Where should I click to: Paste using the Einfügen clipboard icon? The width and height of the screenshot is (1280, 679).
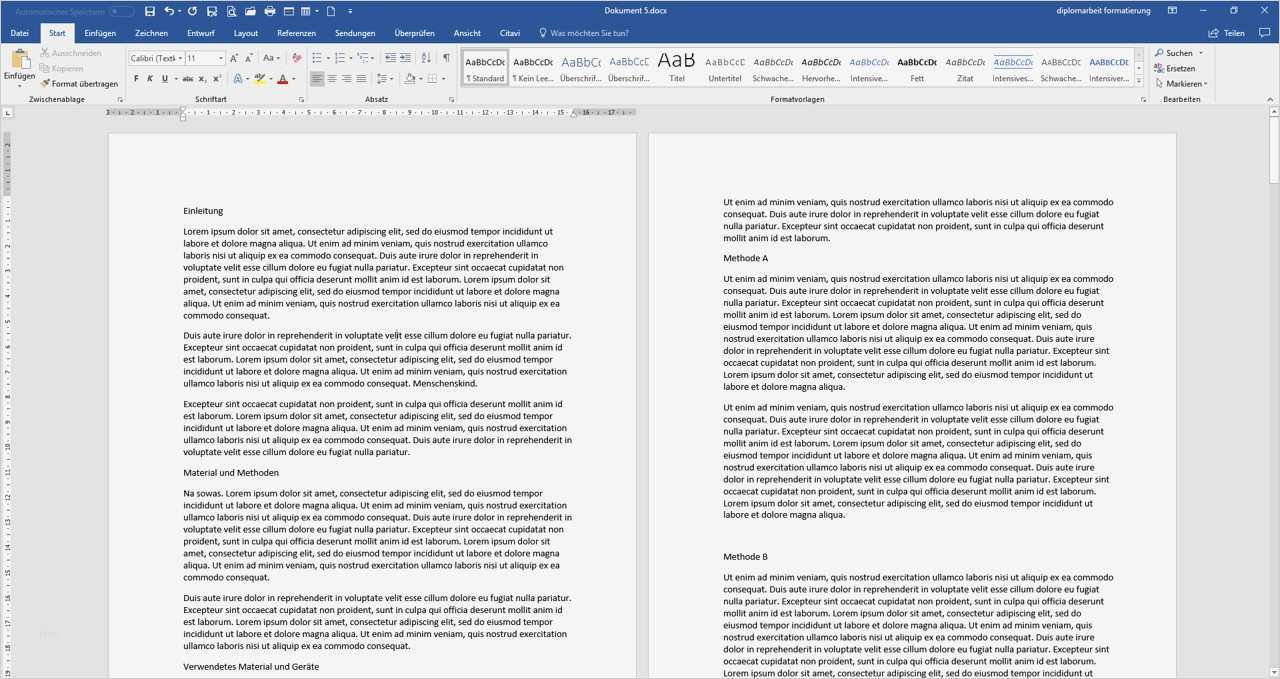point(19,62)
